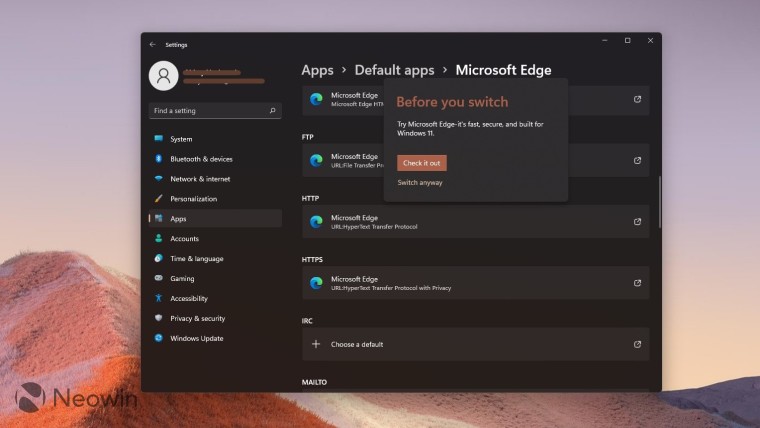Click the Edge logo in the FTP row

[317, 160]
